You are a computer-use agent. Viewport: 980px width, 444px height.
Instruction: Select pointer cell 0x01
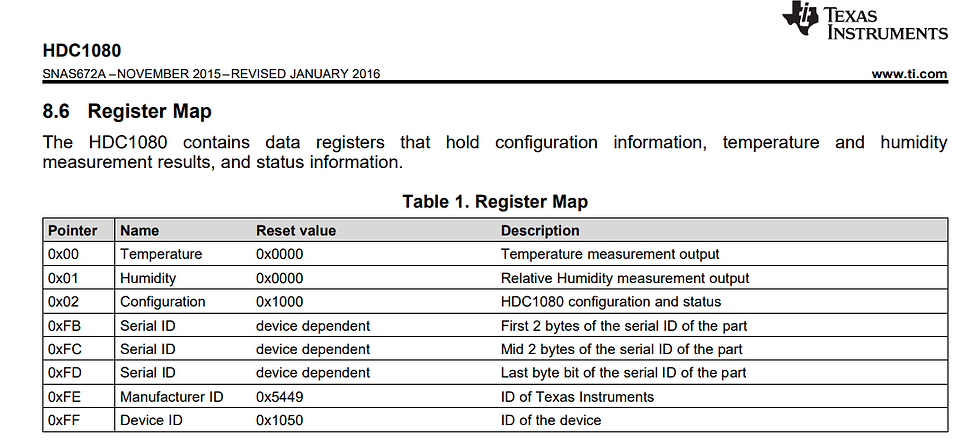pyautogui.click(x=62, y=278)
